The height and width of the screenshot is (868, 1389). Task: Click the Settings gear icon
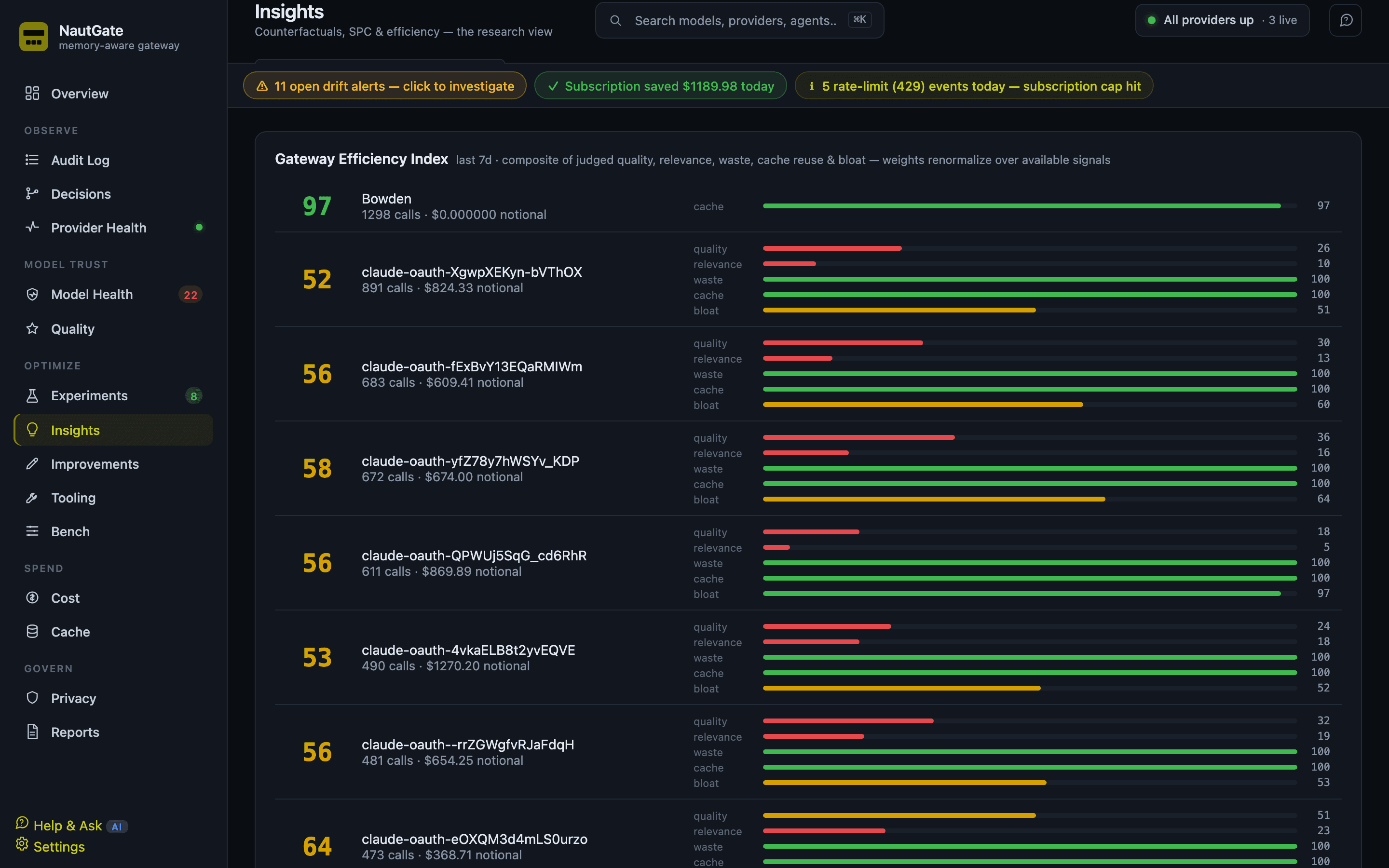[22, 843]
